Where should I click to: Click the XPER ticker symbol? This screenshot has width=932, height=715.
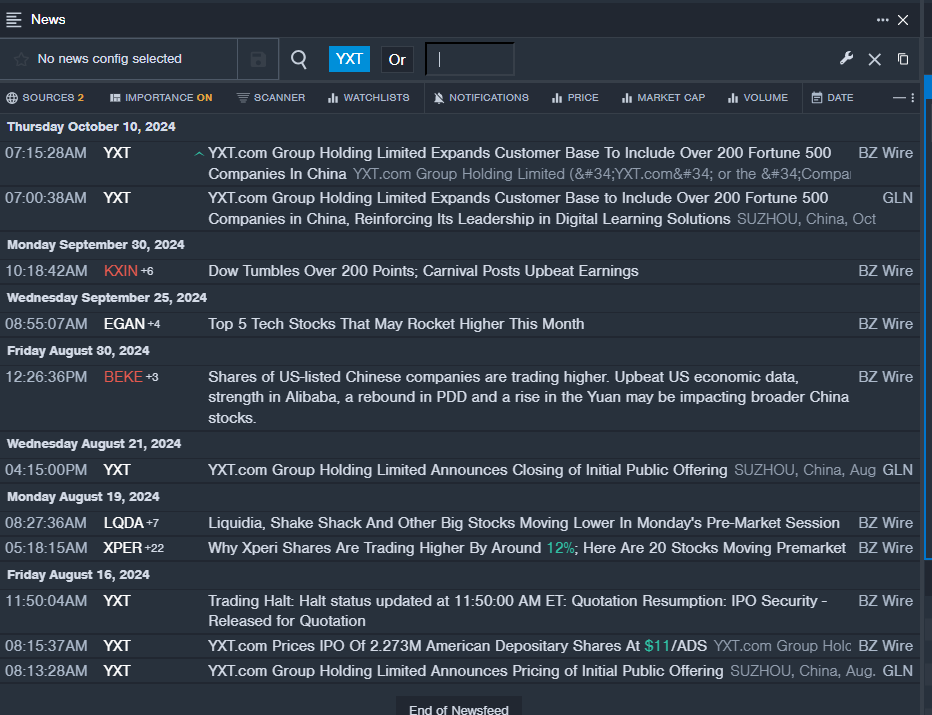tap(123, 548)
